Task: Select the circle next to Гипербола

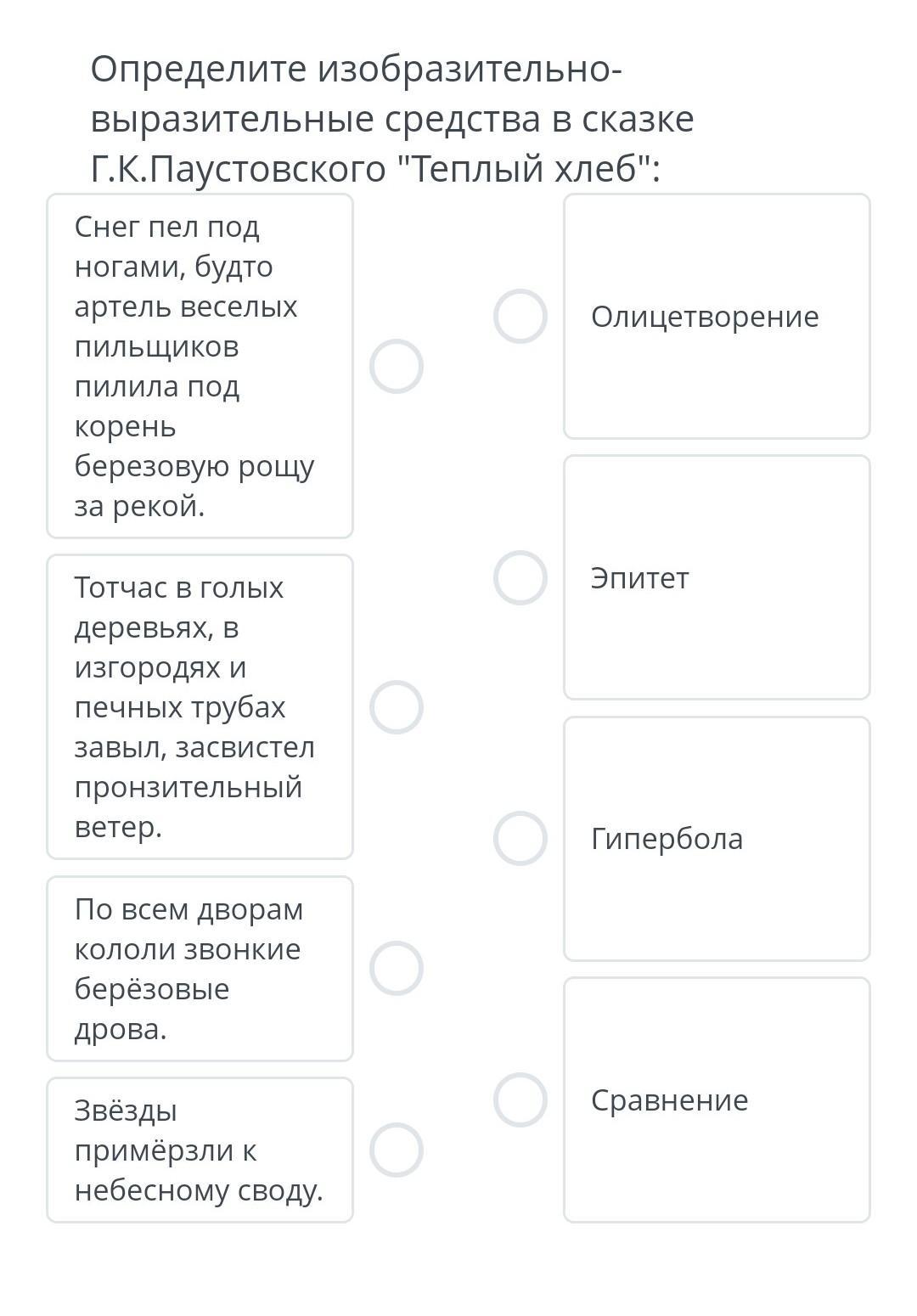Action: [x=520, y=839]
